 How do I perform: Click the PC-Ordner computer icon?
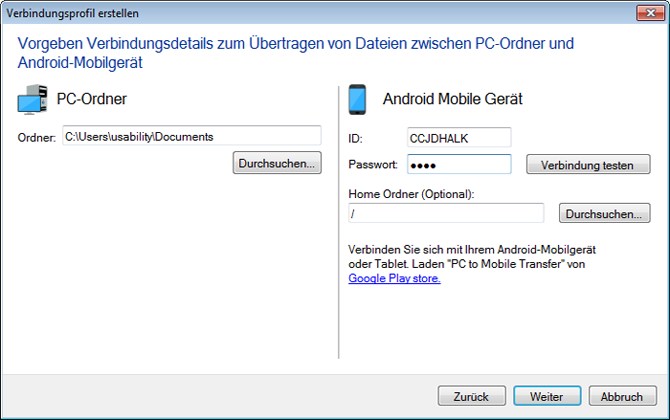click(x=33, y=100)
